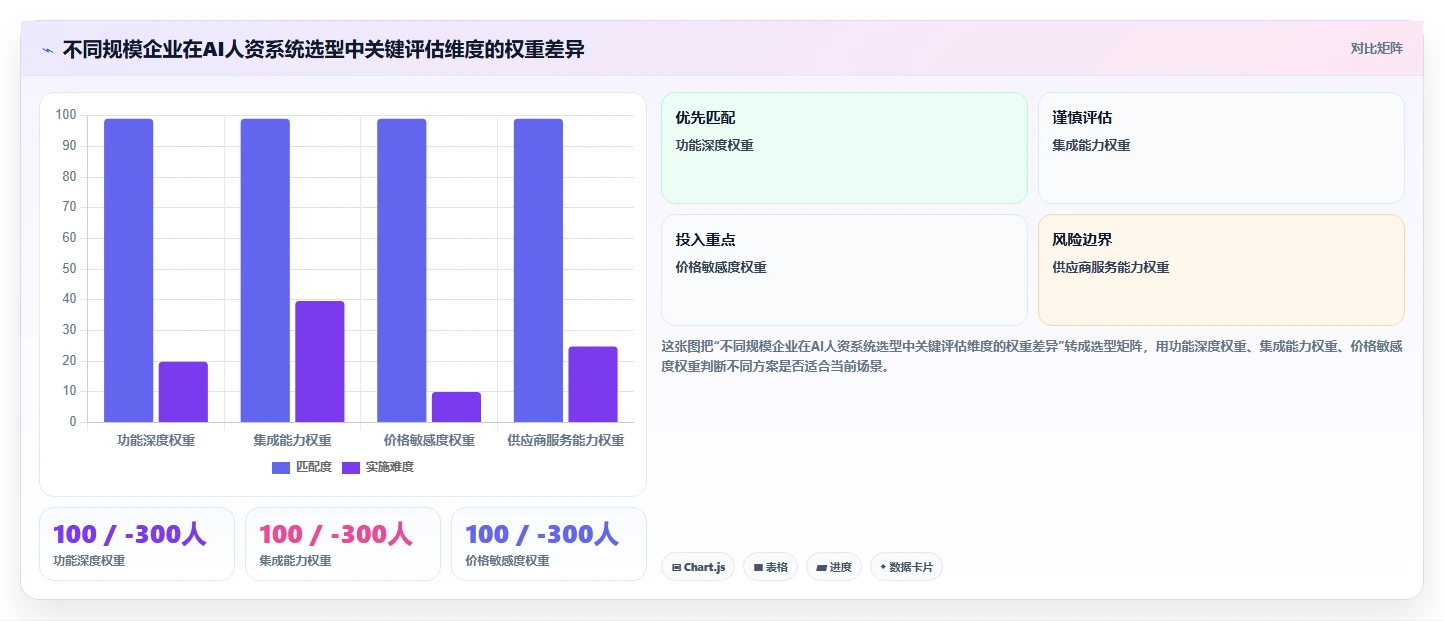1444x621 pixels.
Task: Click the 供应商服务能力权重 x-axis label
Action: [566, 440]
